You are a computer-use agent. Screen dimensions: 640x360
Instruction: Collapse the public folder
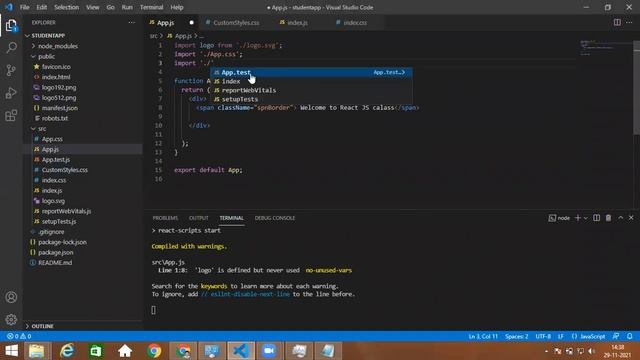coord(46,56)
